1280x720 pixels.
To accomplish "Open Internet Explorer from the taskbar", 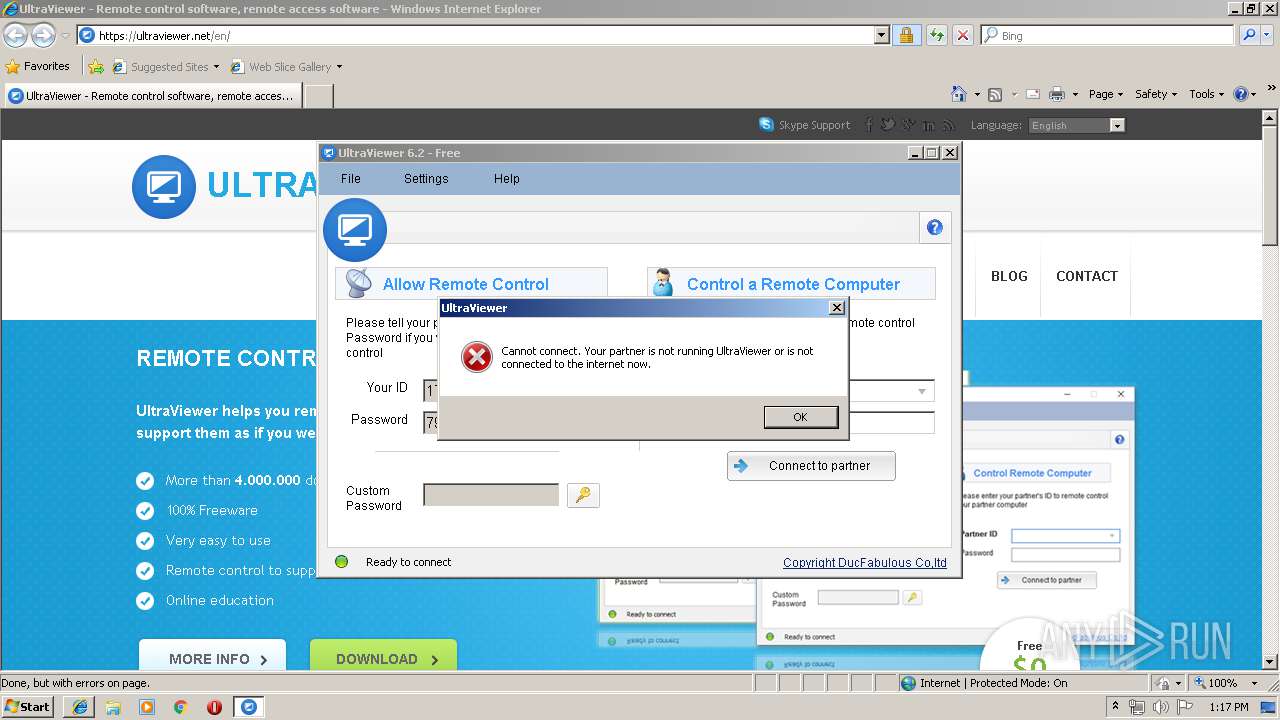I will click(79, 707).
